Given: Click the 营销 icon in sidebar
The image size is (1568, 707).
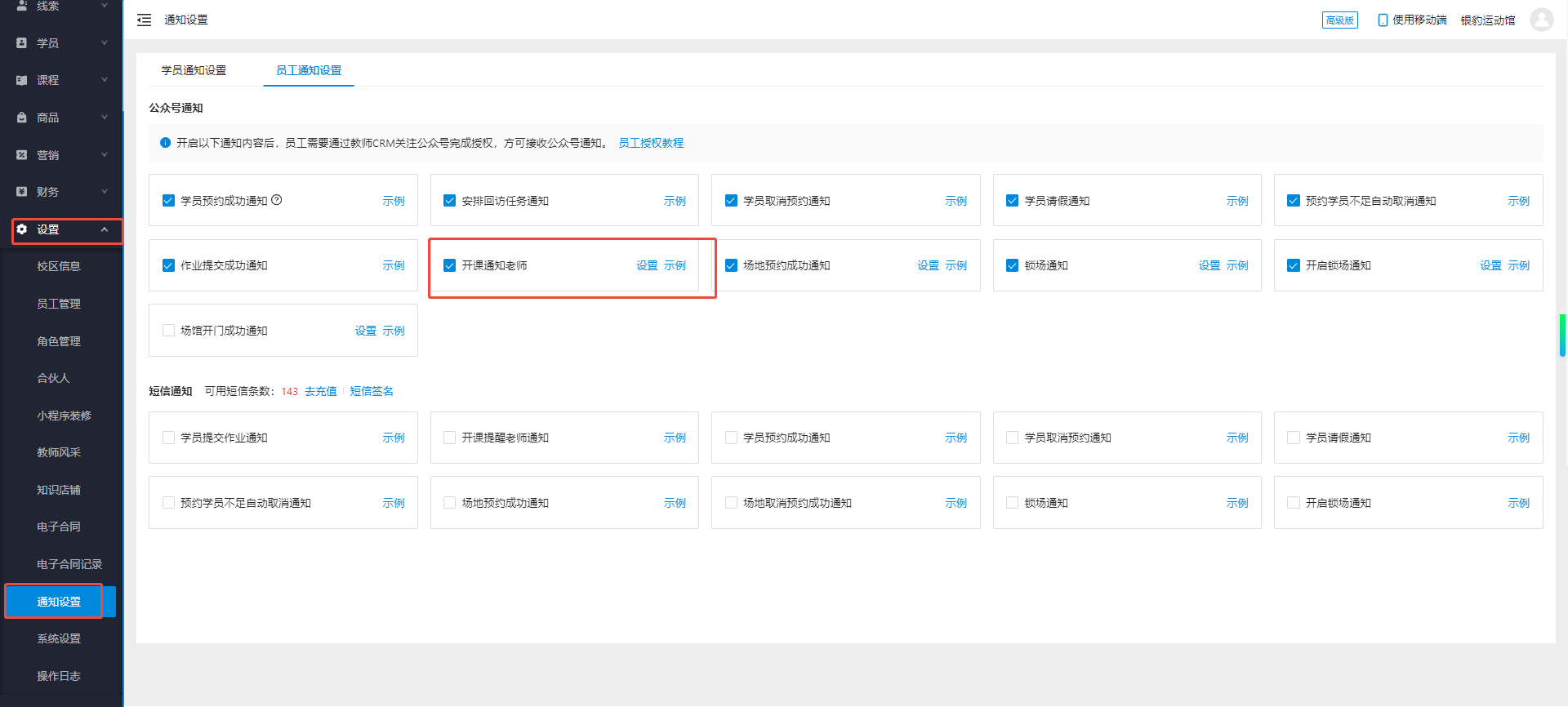Looking at the screenshot, I should point(22,155).
